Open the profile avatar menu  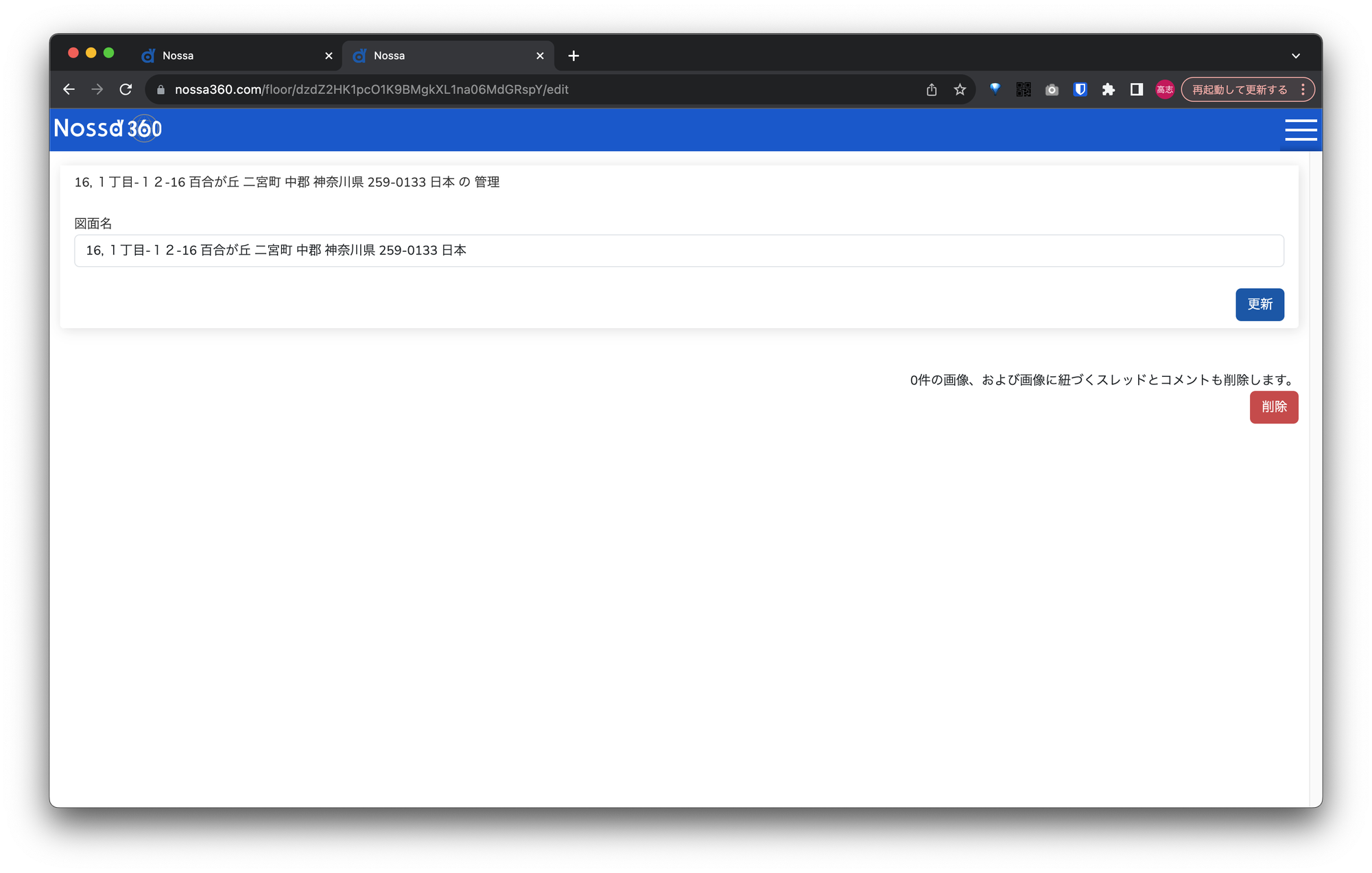click(x=1165, y=90)
